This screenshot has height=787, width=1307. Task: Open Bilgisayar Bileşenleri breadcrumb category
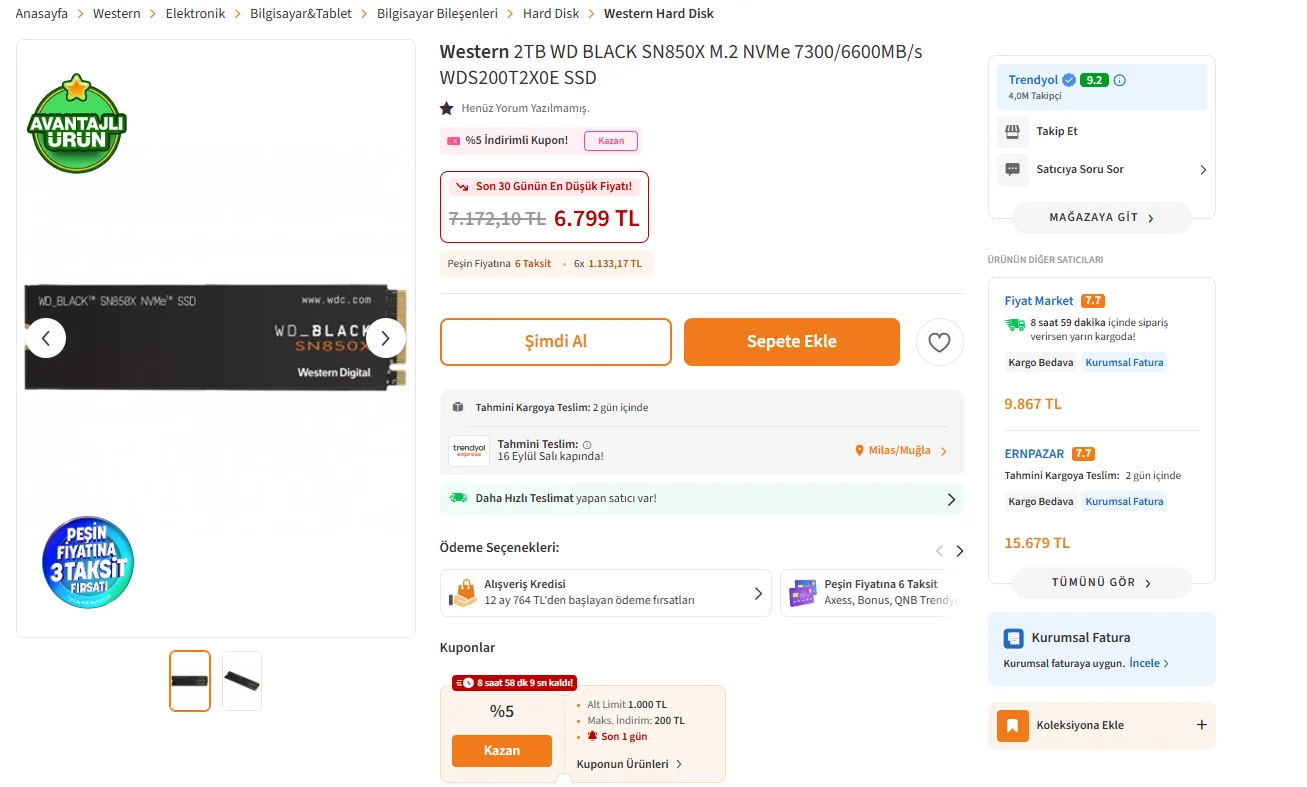437,14
